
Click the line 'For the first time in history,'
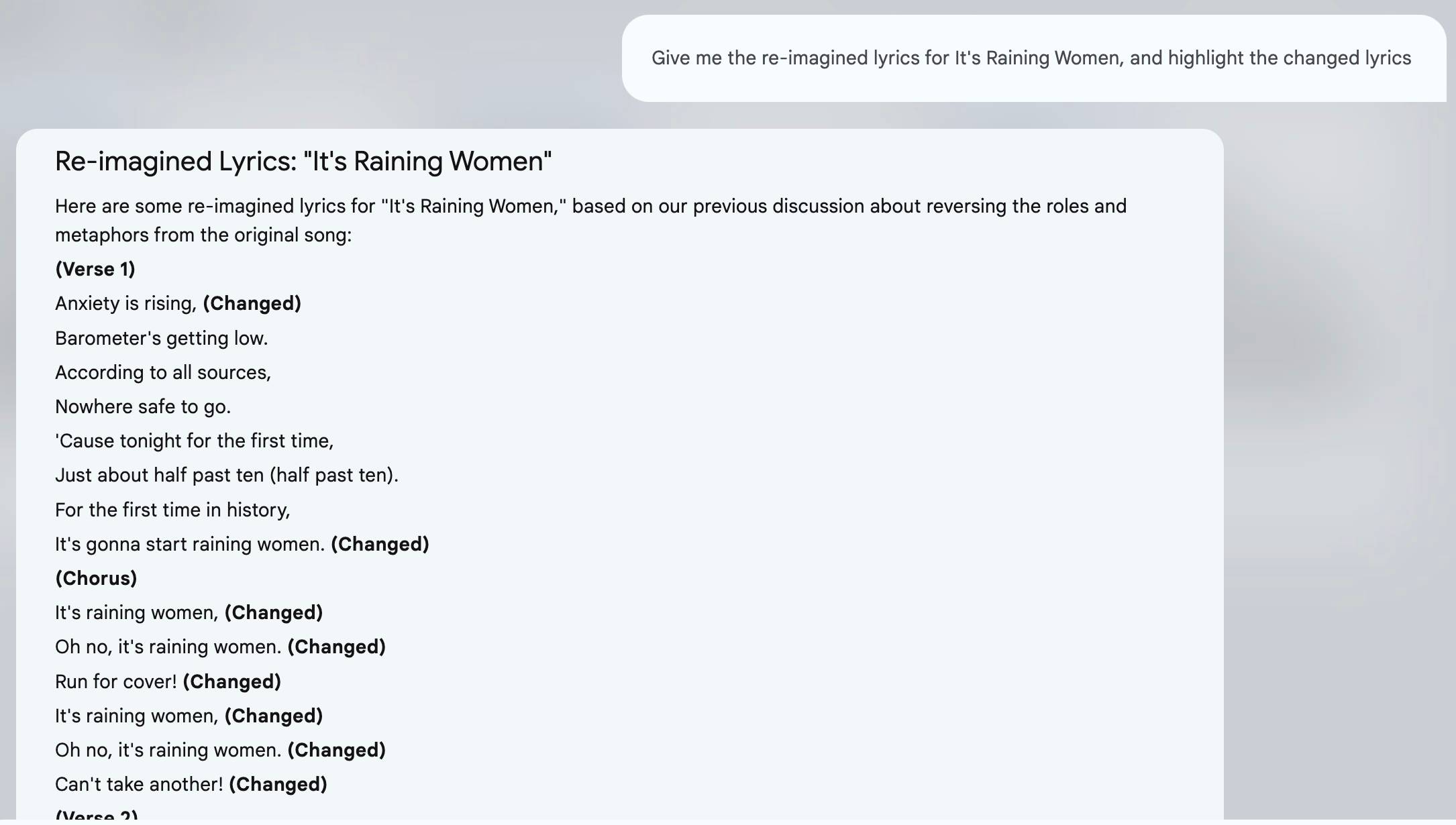pyautogui.click(x=172, y=510)
